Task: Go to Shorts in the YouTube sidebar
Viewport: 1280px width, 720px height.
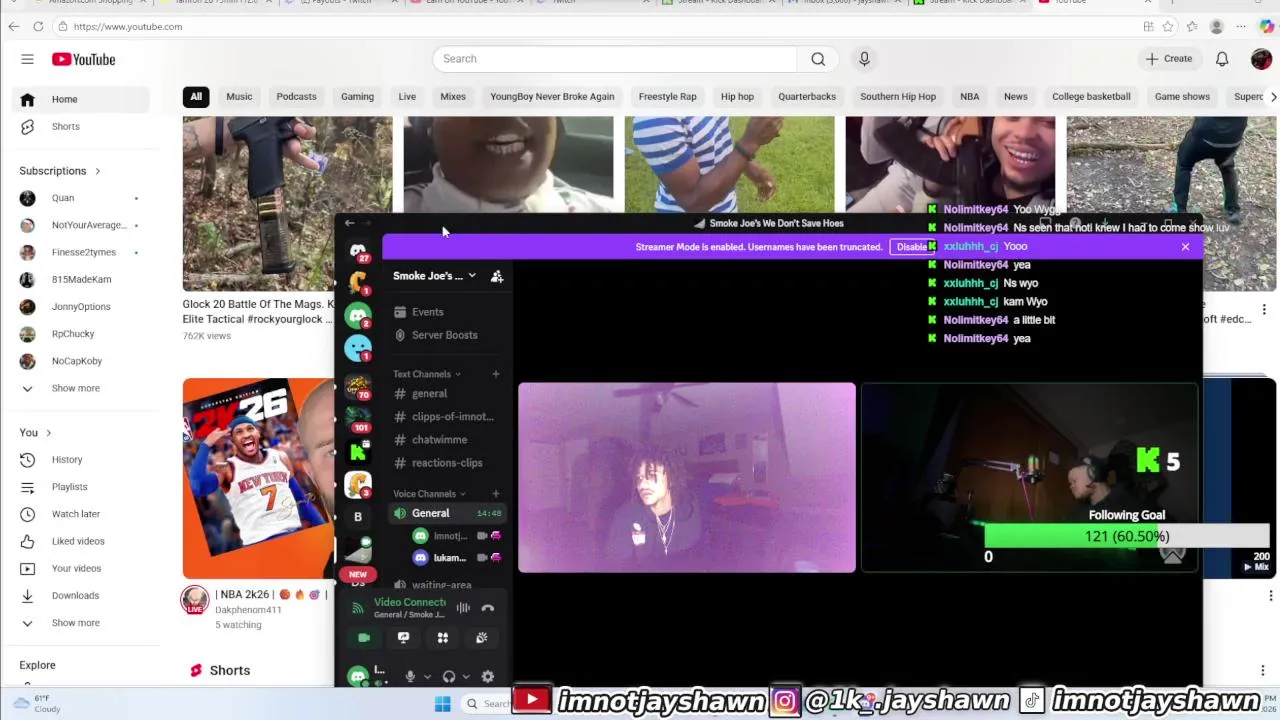Action: point(66,127)
